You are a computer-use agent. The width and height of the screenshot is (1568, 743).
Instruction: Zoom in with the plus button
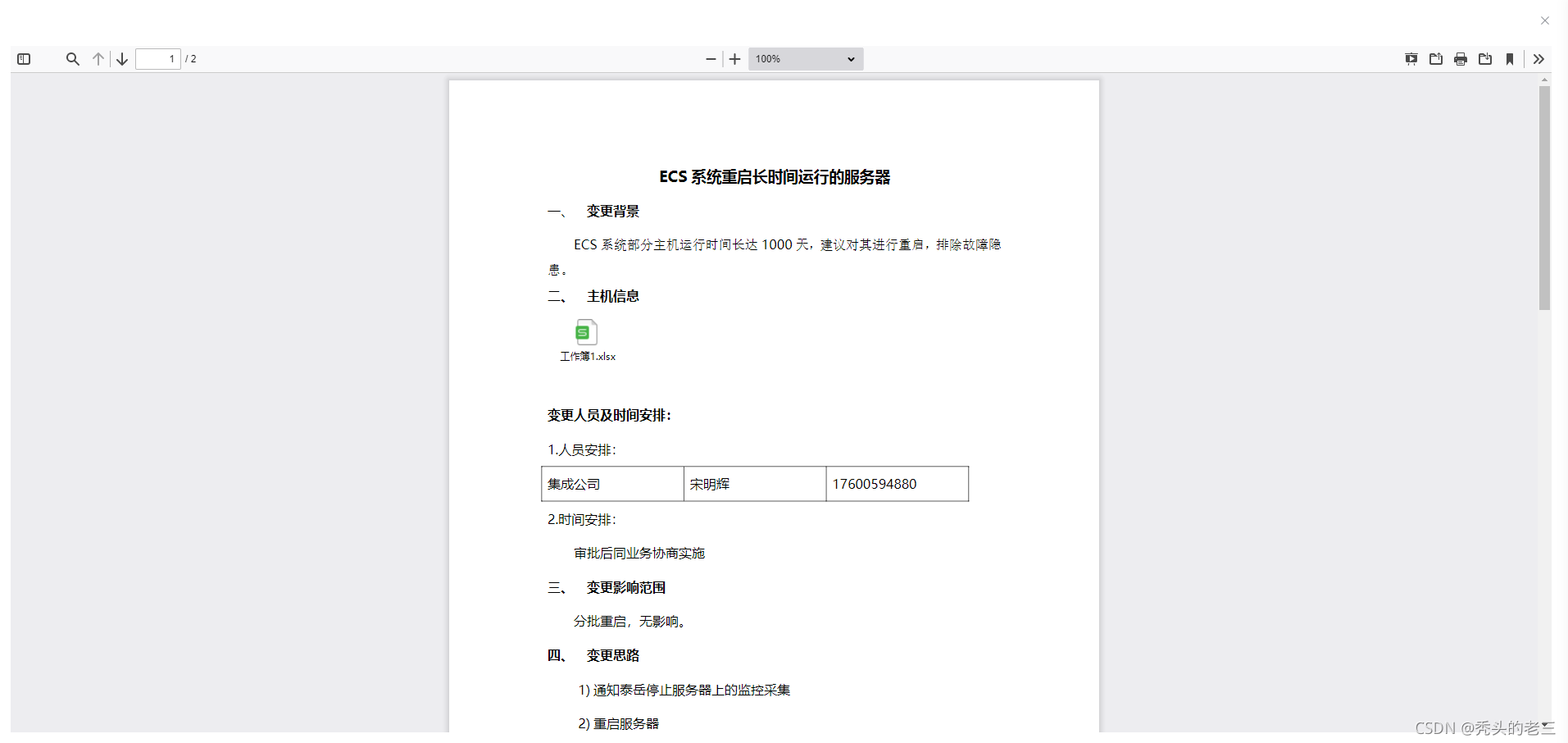coord(735,59)
